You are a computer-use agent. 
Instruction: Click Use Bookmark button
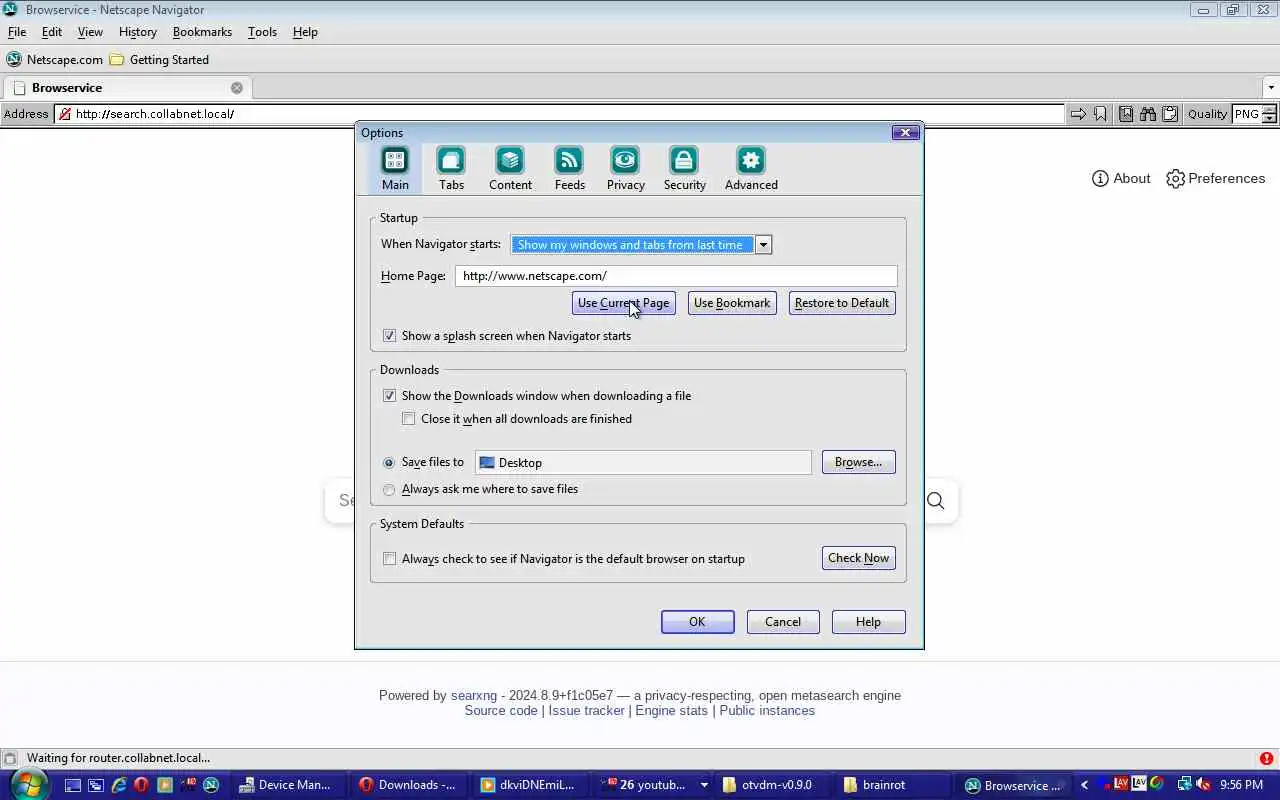(x=732, y=303)
